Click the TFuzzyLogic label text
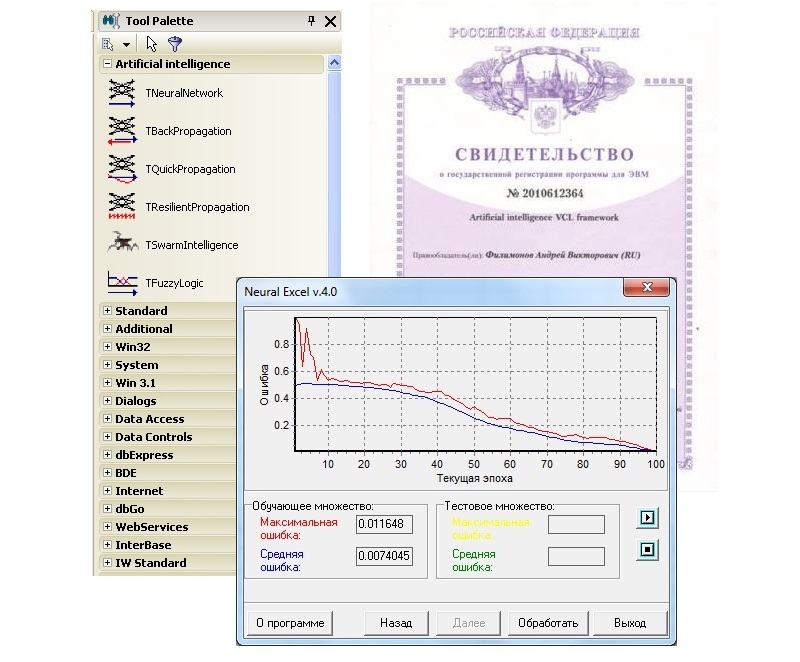This screenshot has height=662, width=800. (x=174, y=283)
